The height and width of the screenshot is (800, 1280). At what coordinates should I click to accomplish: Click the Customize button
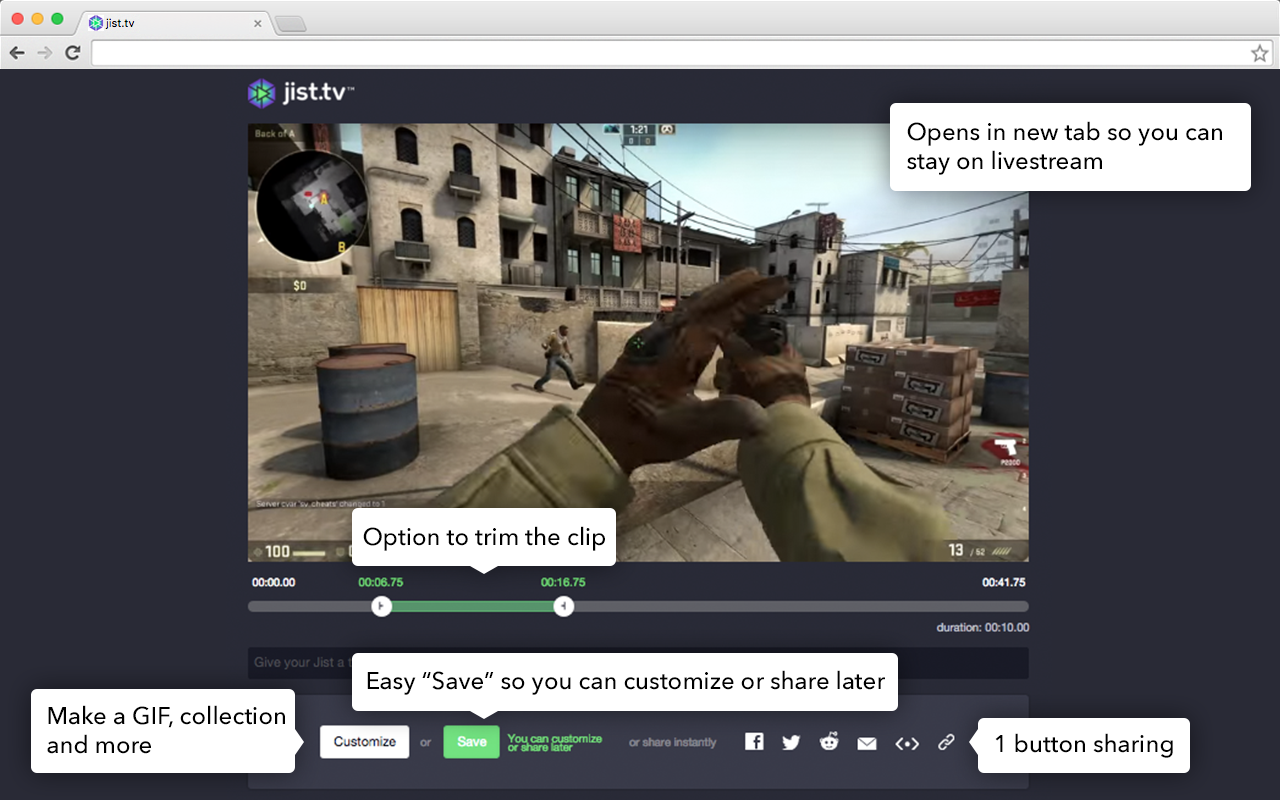click(365, 741)
